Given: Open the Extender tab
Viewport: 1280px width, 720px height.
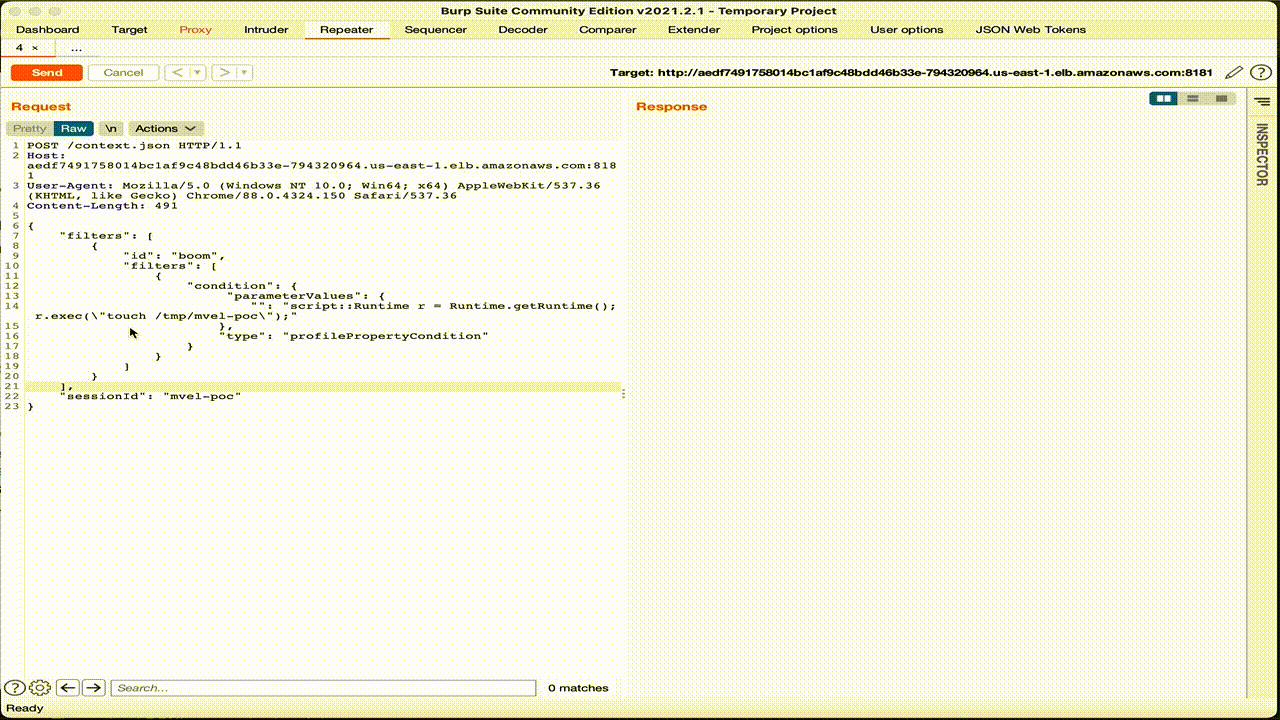Looking at the screenshot, I should [x=694, y=30].
